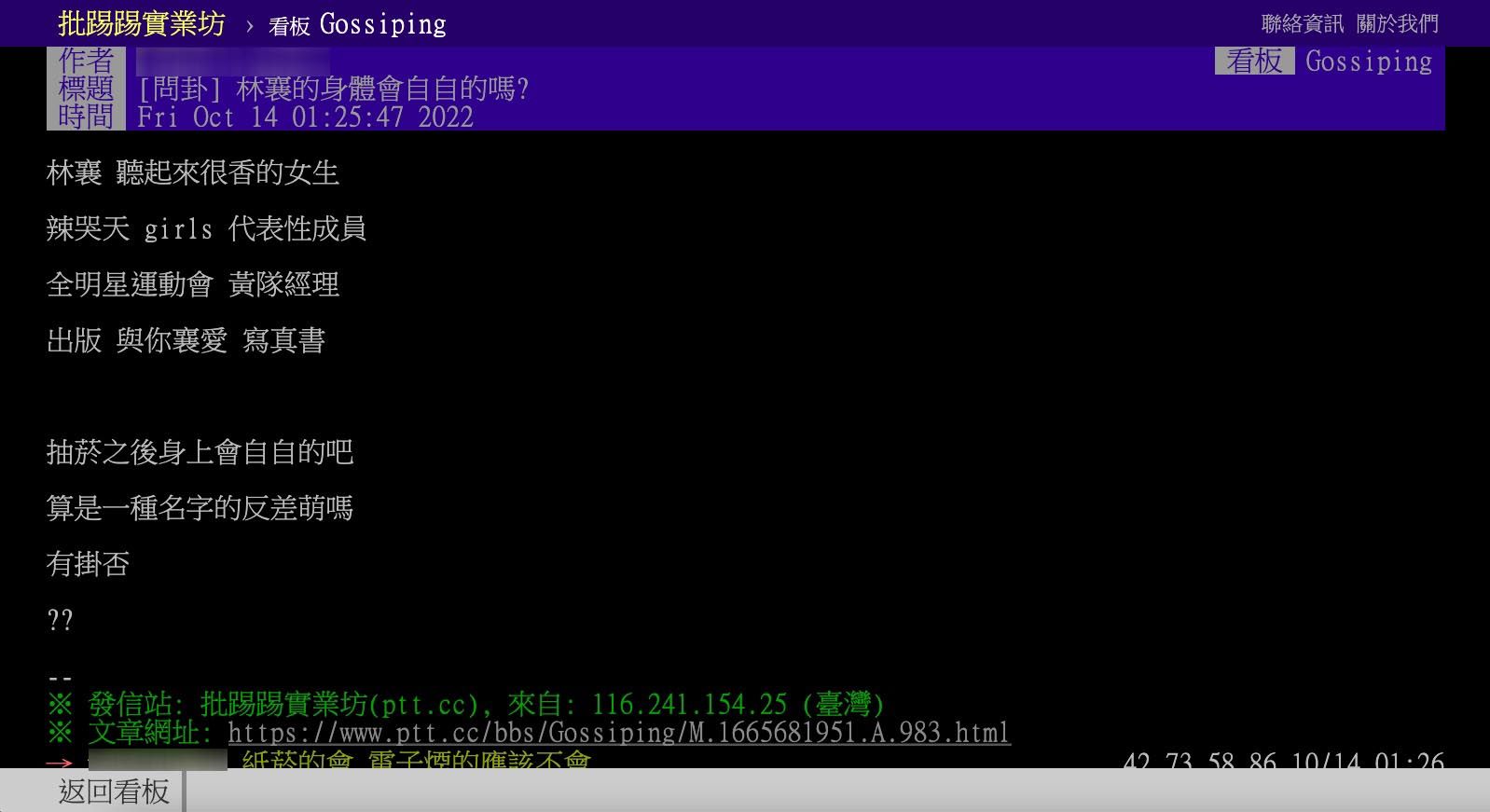Go to 看板 Gossiping breadcrumb link

coord(357,24)
